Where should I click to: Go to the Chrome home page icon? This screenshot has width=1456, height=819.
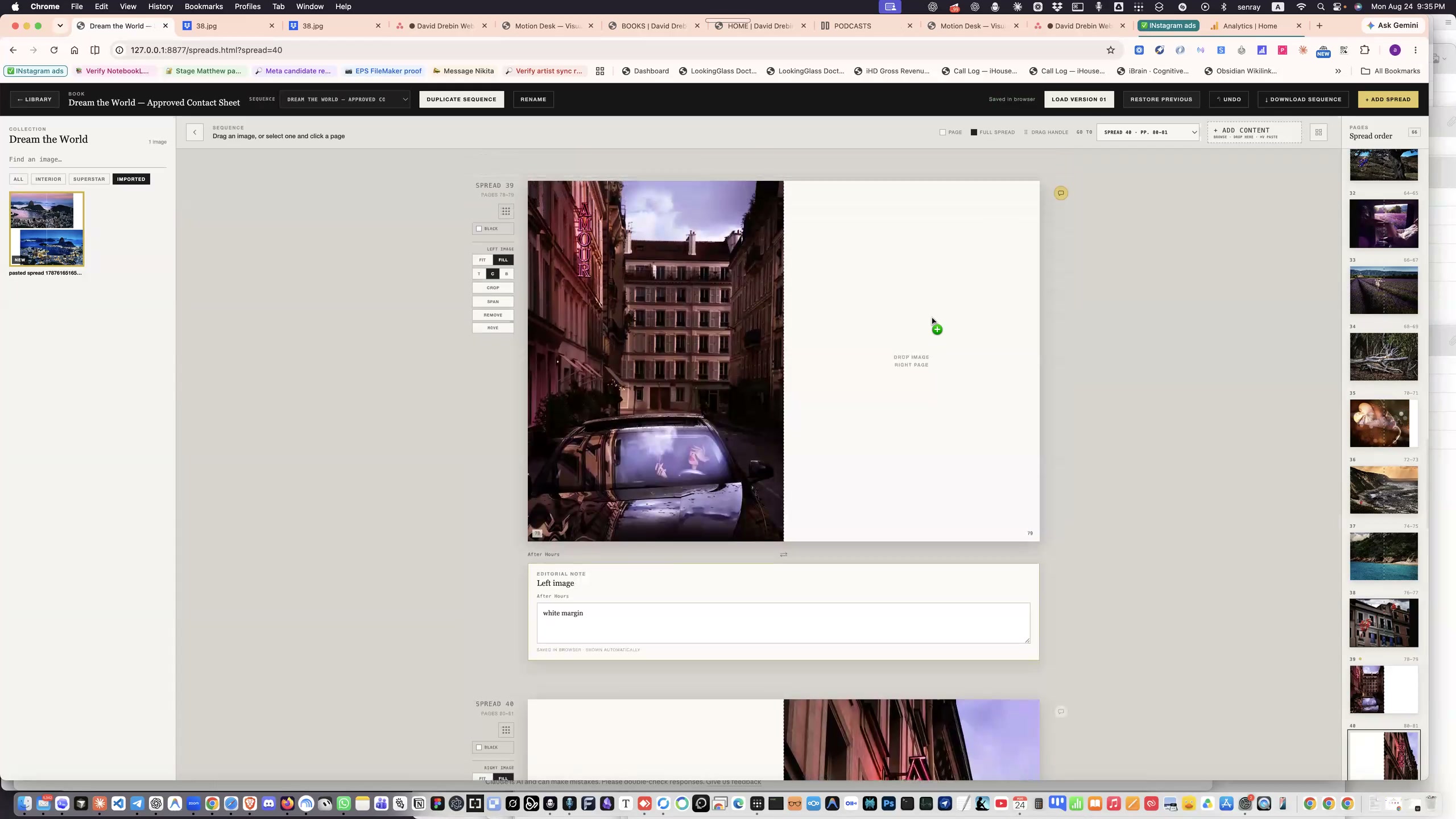tap(75, 50)
